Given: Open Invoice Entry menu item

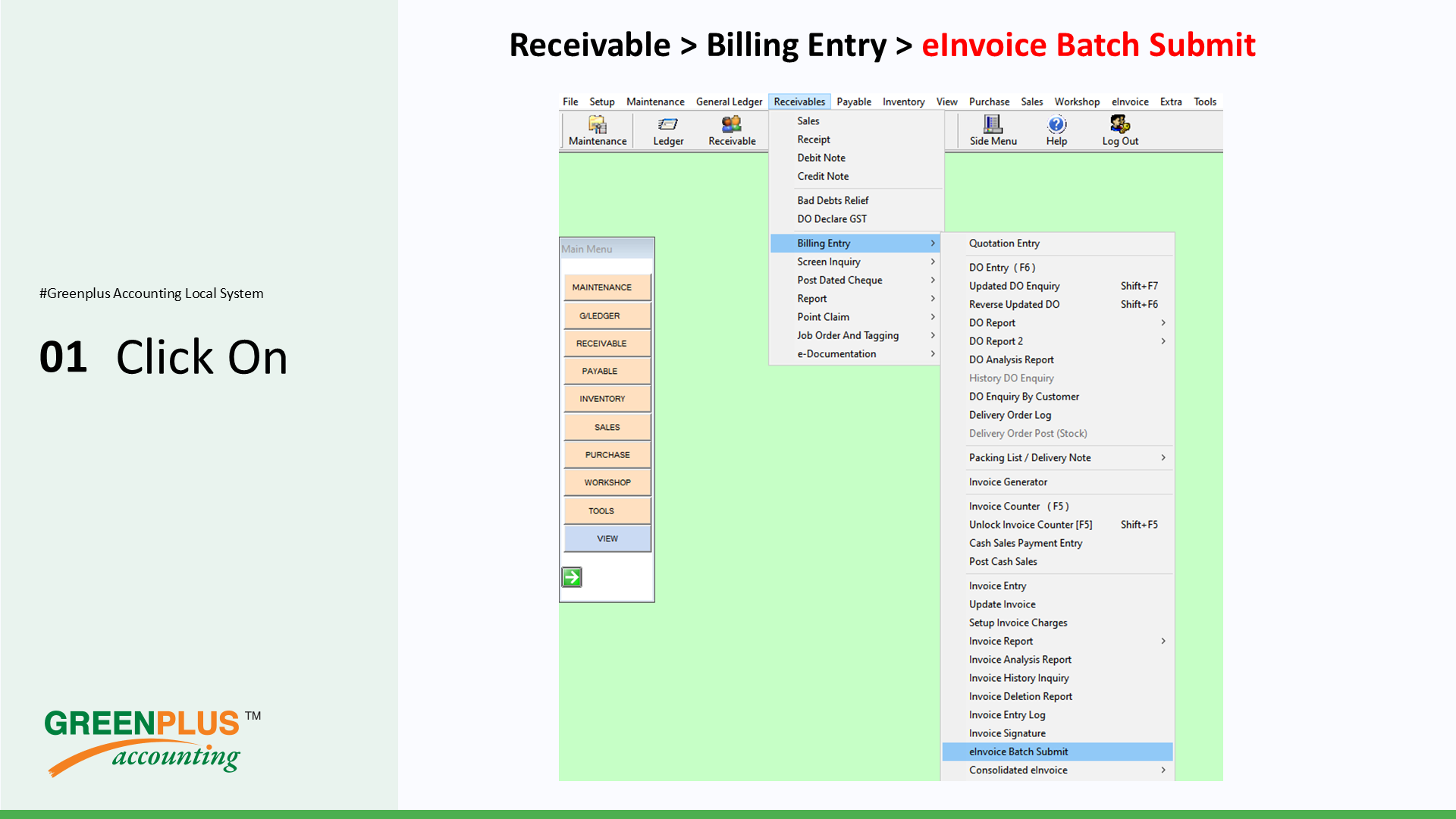Looking at the screenshot, I should click(1057, 586).
